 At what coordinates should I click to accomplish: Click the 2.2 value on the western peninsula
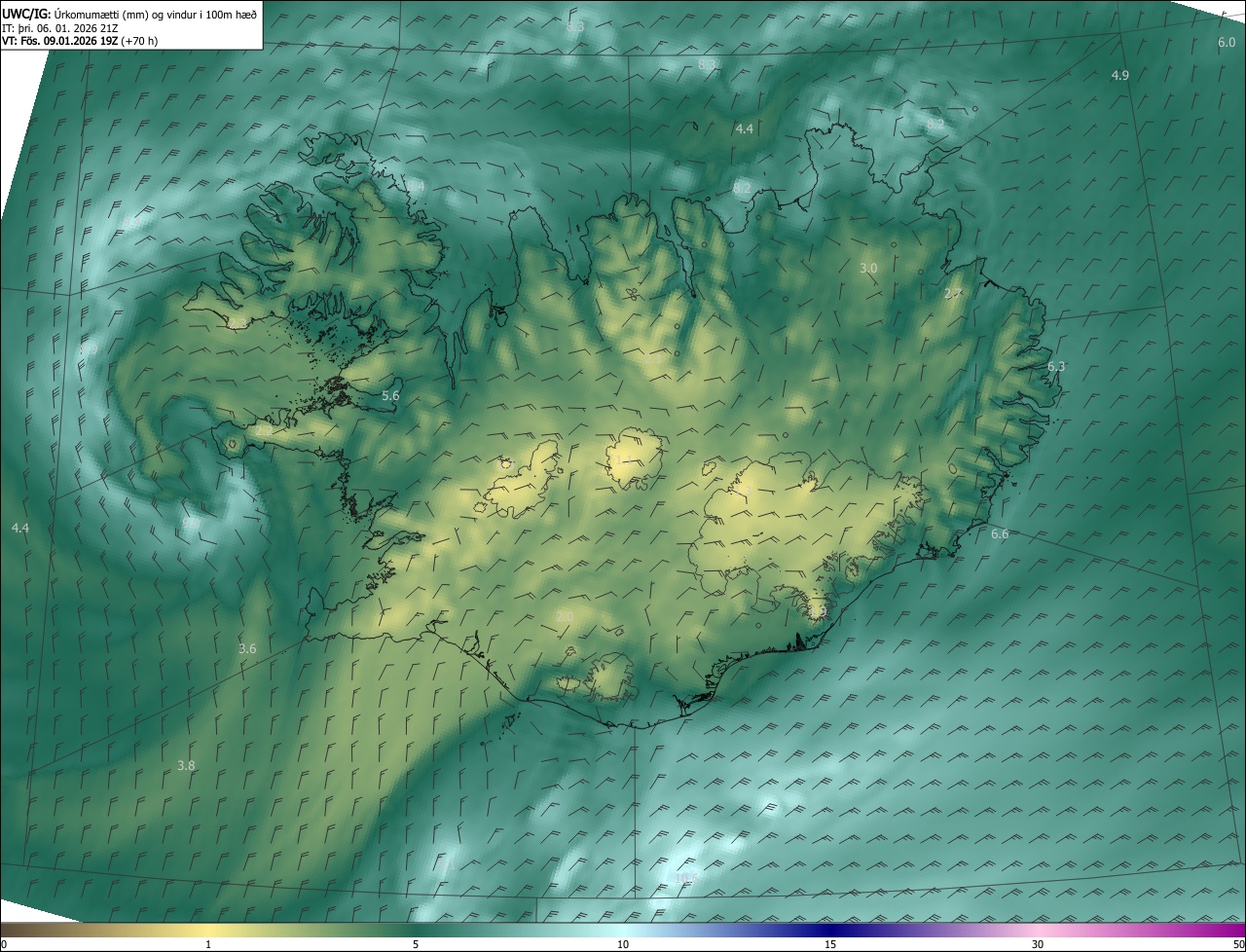264,429
